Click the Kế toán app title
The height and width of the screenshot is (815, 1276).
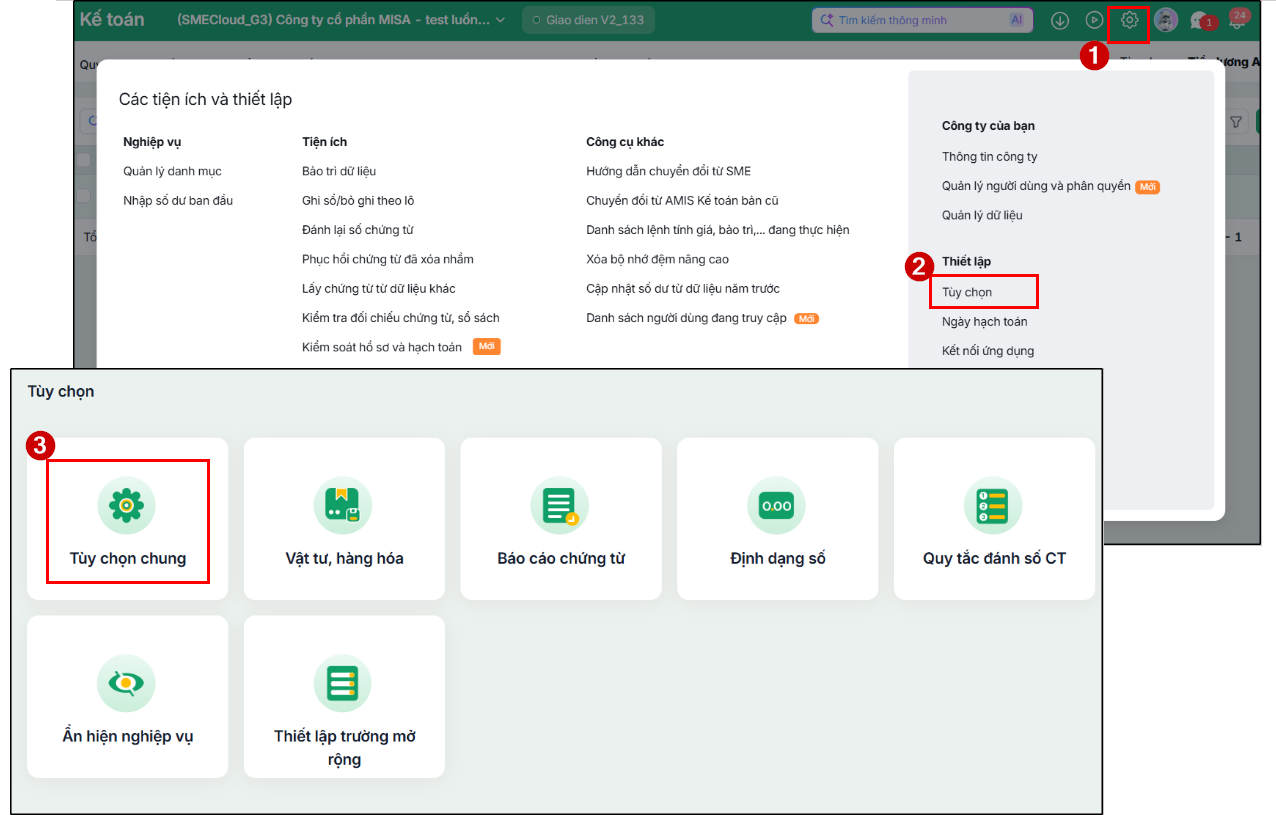(112, 20)
